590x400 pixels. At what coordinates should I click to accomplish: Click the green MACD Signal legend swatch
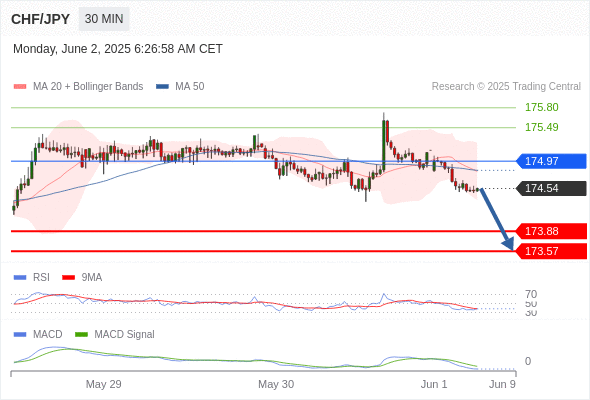(x=82, y=335)
